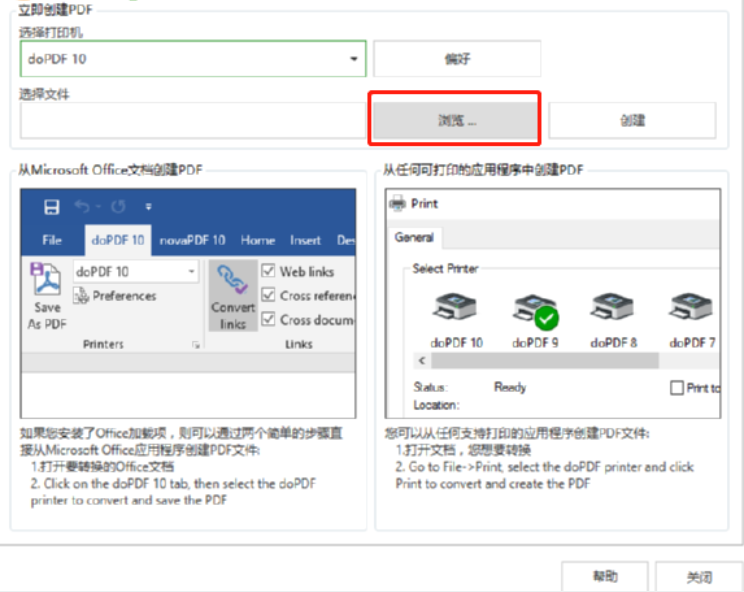Select the Insert ribbon tab
The height and width of the screenshot is (592, 744).
tap(305, 240)
